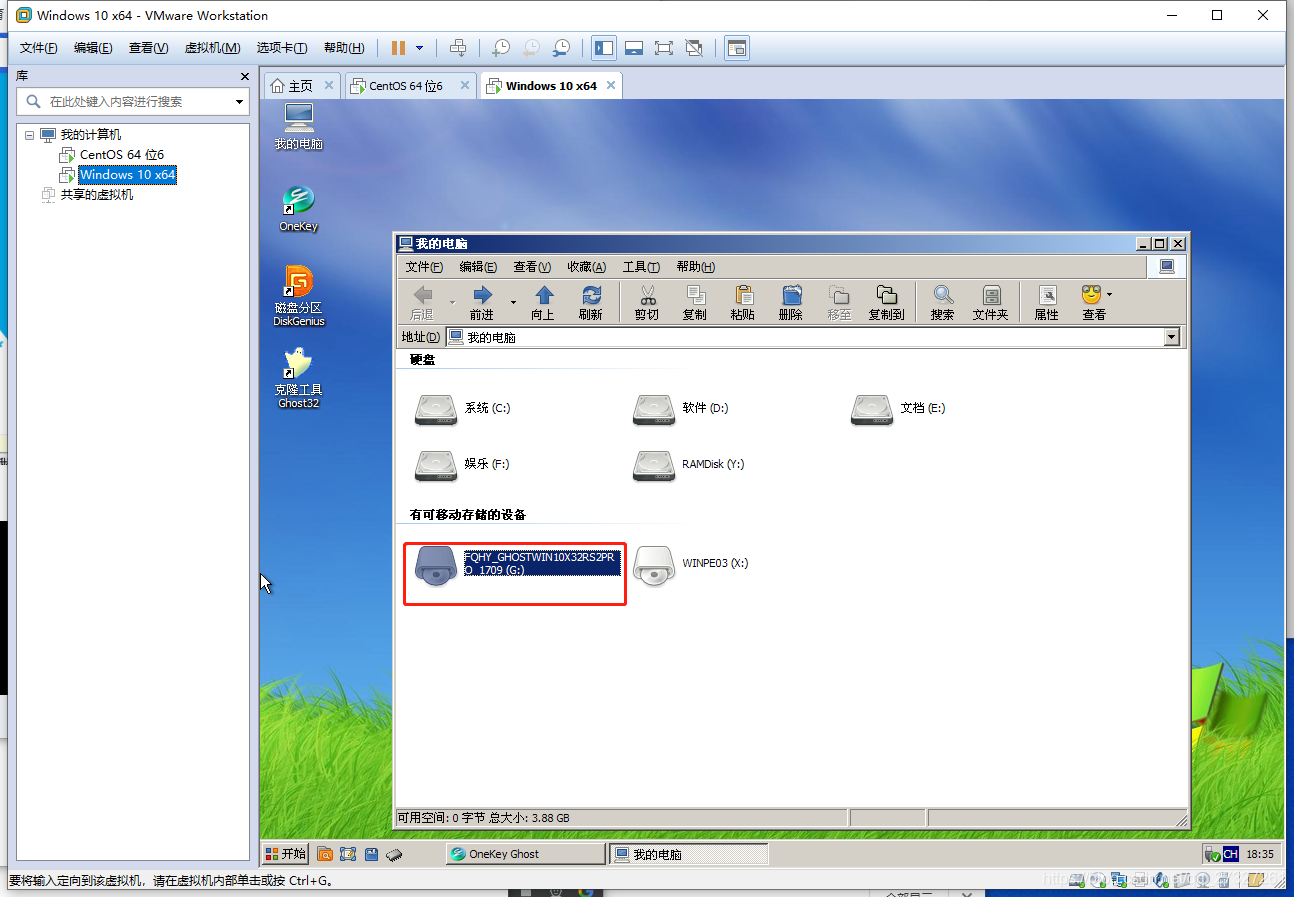The height and width of the screenshot is (897, 1294).
Task: Select the WINPE03 (X:) drive
Action: (x=692, y=565)
